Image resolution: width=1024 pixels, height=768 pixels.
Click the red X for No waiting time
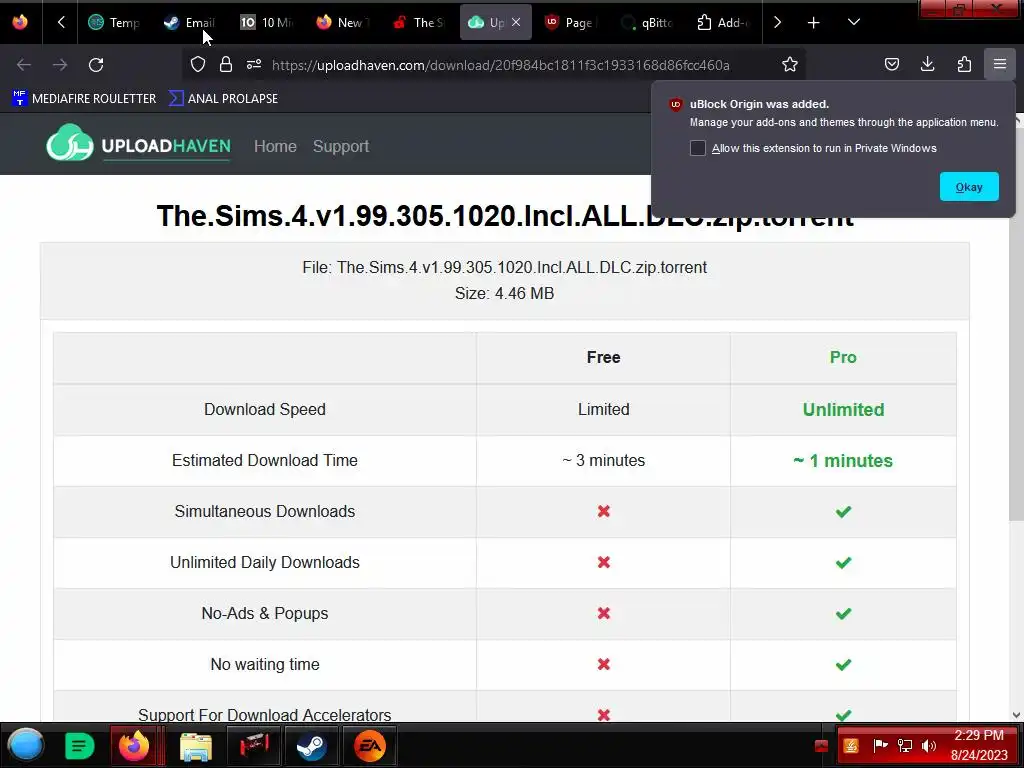coord(603,664)
